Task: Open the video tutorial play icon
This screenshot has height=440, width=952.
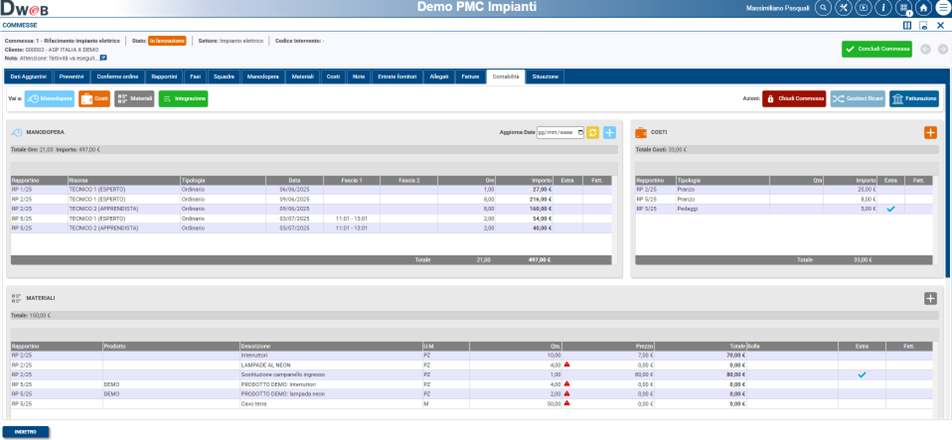Action: [x=863, y=8]
